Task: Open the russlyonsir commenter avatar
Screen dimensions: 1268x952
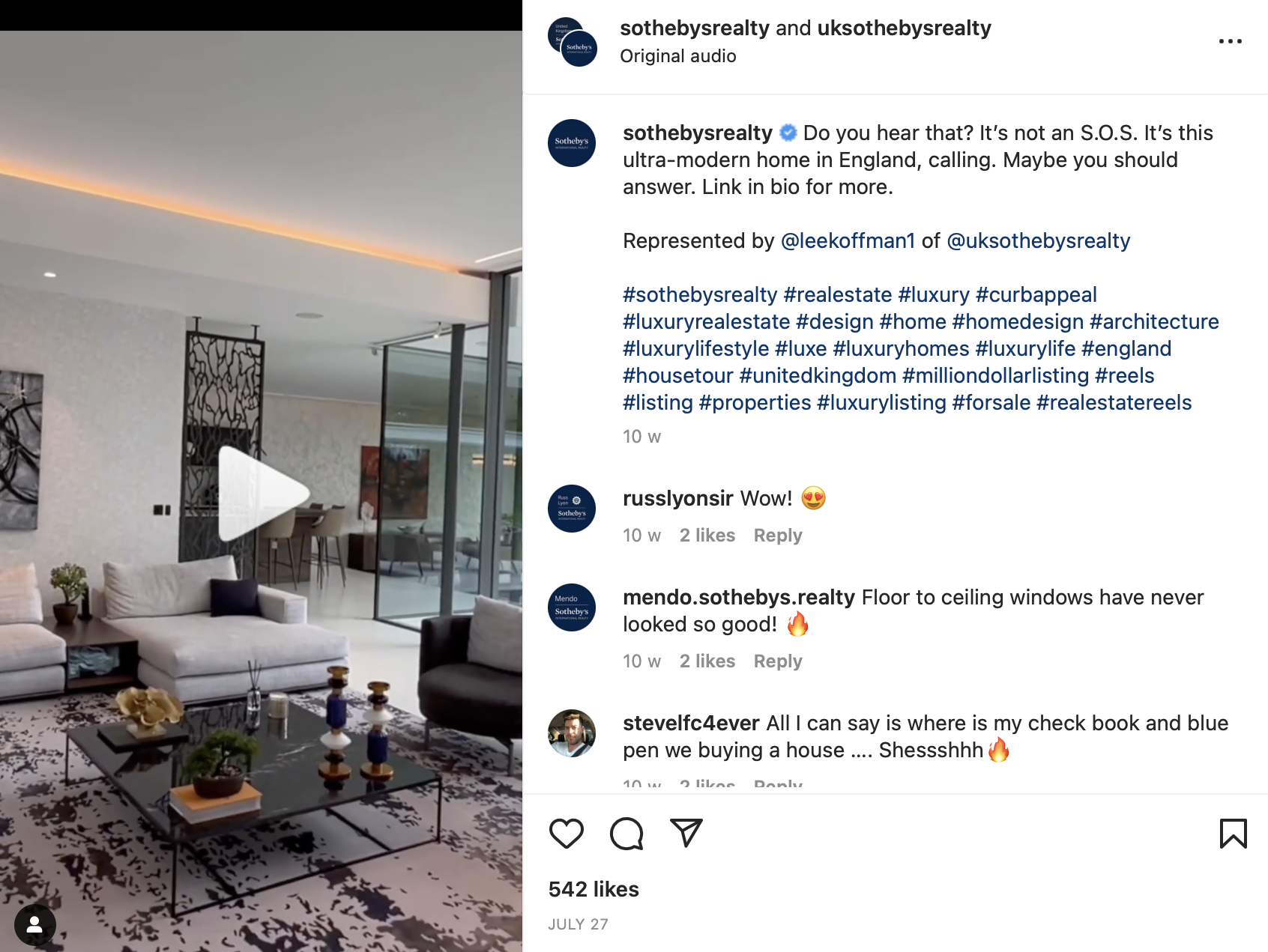Action: tap(572, 509)
